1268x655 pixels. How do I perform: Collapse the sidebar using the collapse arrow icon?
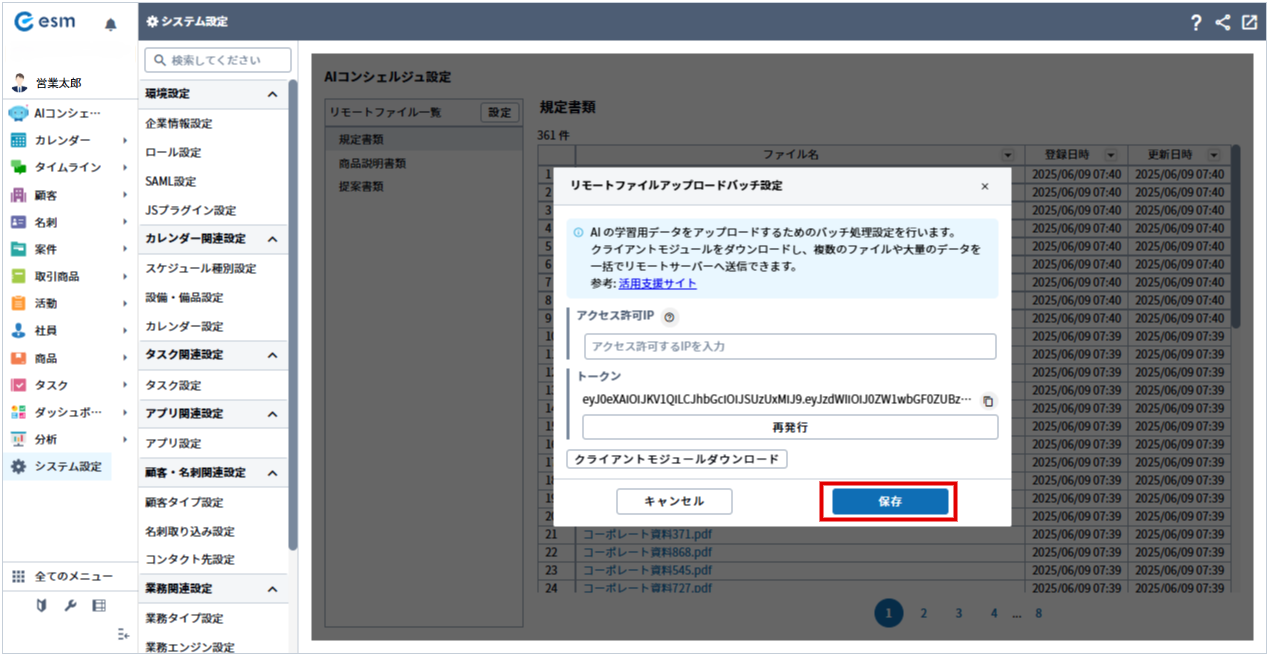(x=123, y=634)
